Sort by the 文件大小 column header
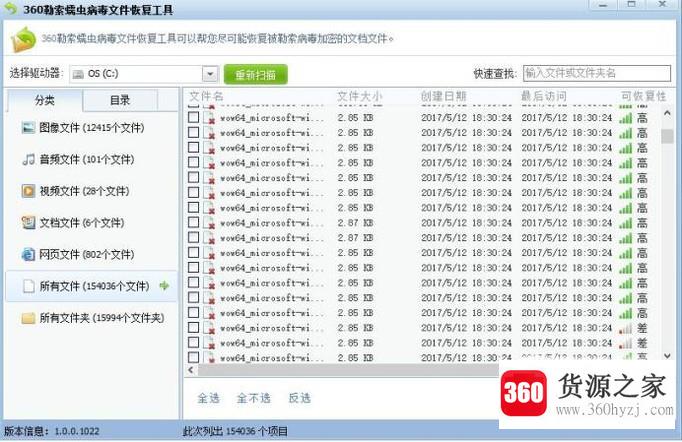This screenshot has width=682, height=442. point(360,96)
